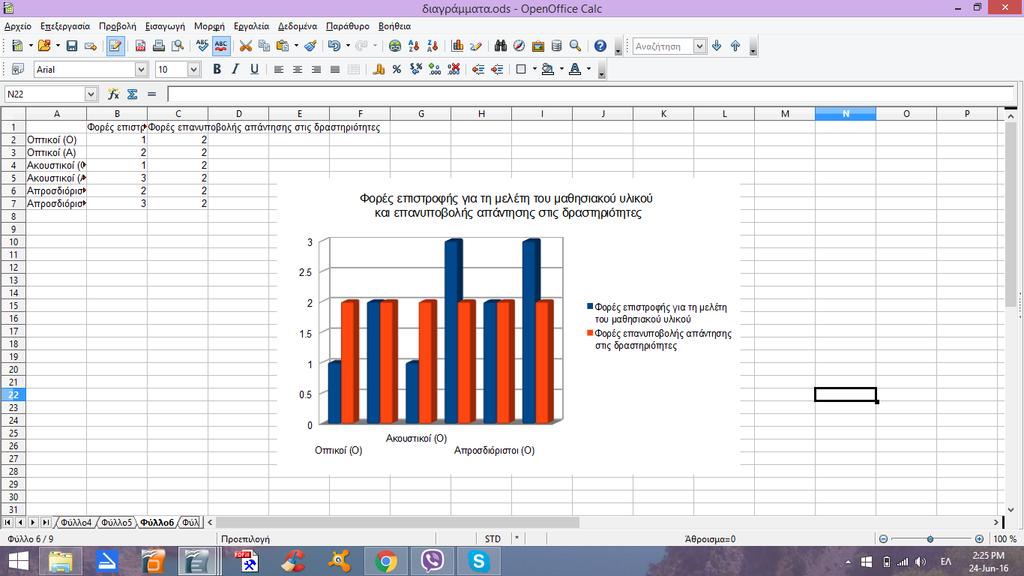The height and width of the screenshot is (576, 1024).
Task: Open Data Sources cylinder icon
Action: pyautogui.click(x=556, y=46)
